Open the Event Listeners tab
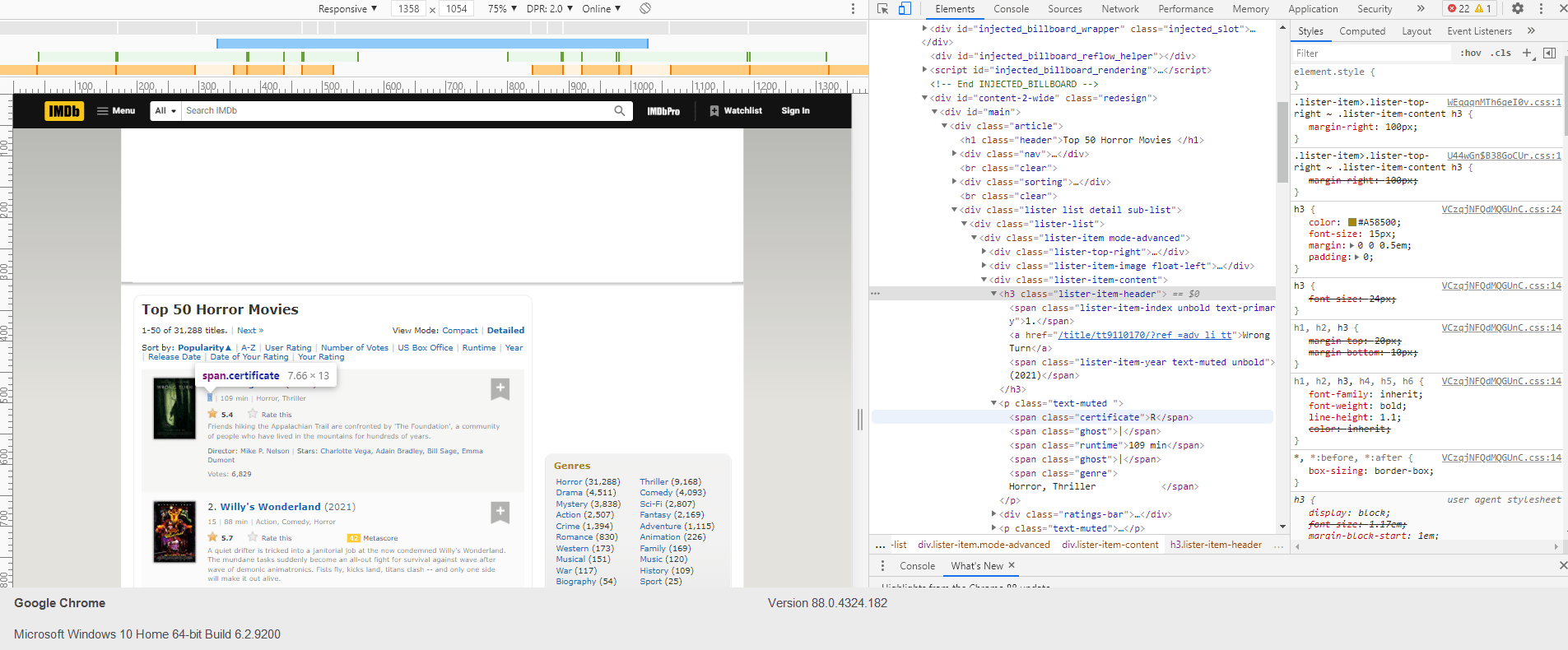The height and width of the screenshot is (650, 1568). (x=1479, y=31)
